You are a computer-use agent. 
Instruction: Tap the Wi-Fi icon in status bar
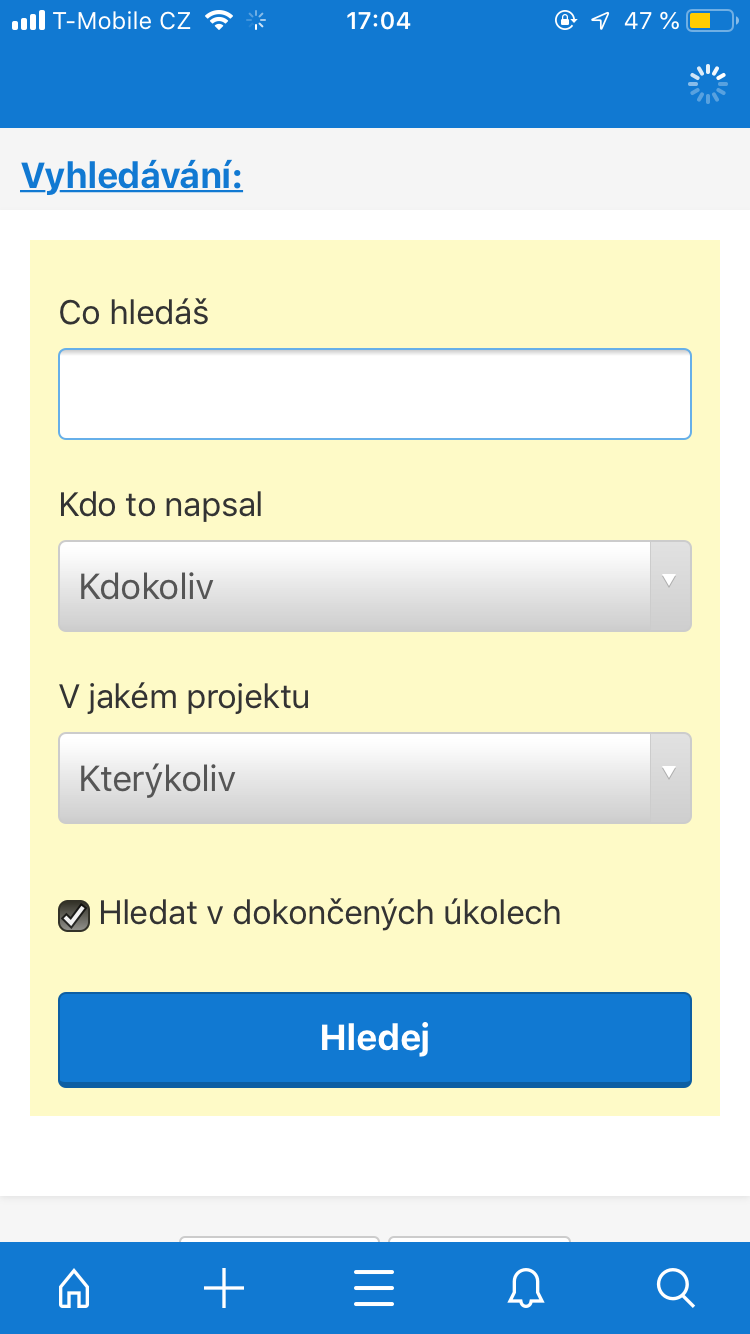tap(217, 20)
